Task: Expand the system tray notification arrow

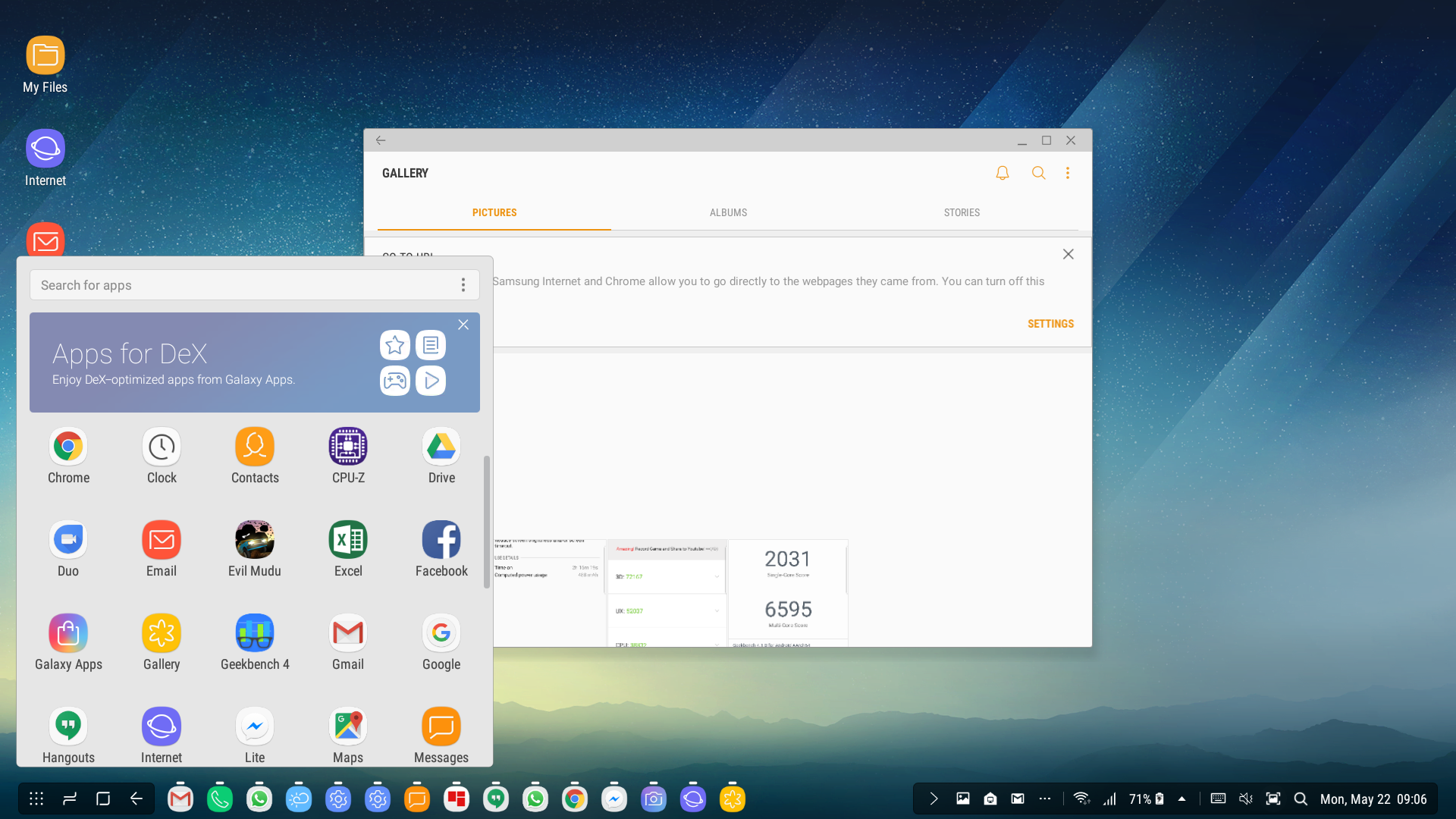Action: tap(934, 799)
